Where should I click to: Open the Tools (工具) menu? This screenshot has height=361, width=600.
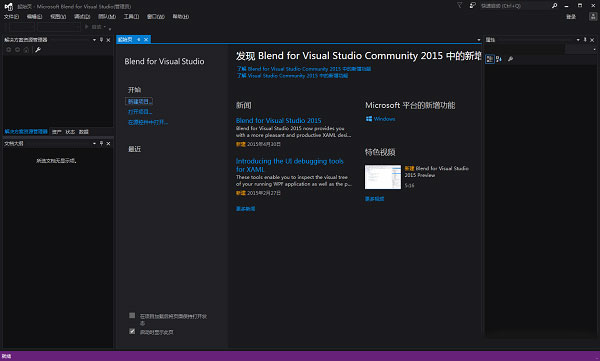[x=131, y=17]
